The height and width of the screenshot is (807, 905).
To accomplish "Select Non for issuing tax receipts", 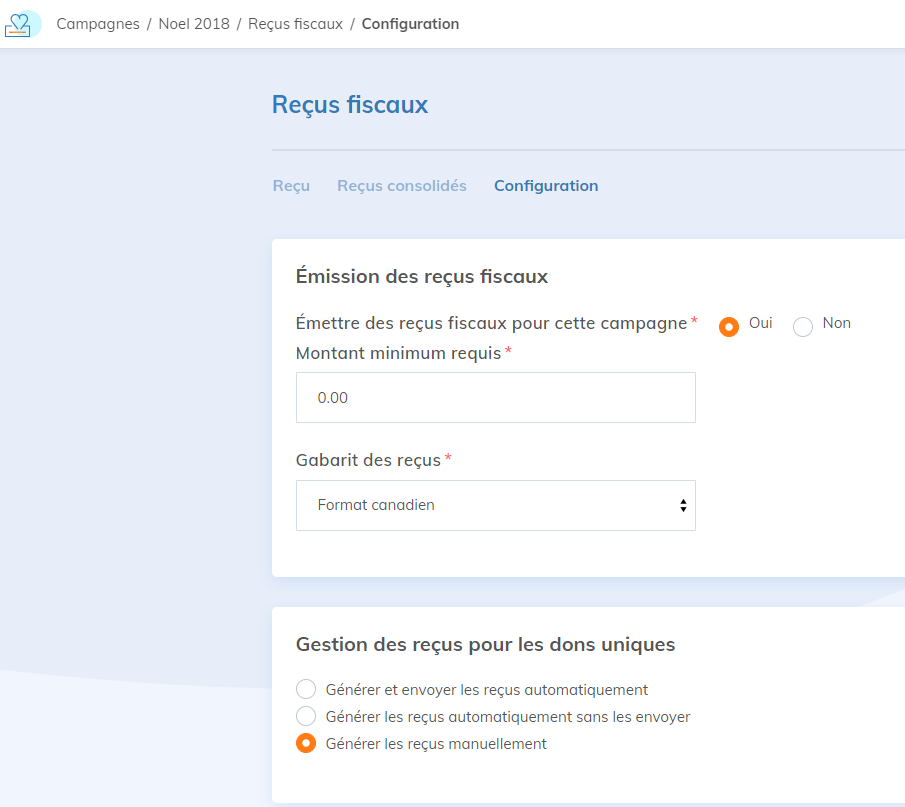I will click(x=803, y=327).
